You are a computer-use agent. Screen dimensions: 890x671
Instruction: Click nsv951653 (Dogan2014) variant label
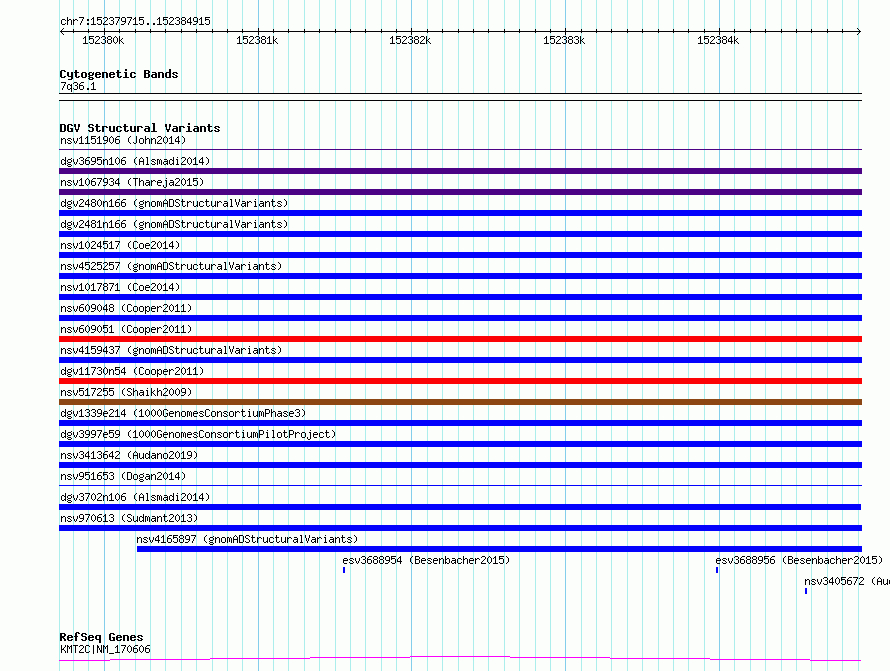pos(123,476)
